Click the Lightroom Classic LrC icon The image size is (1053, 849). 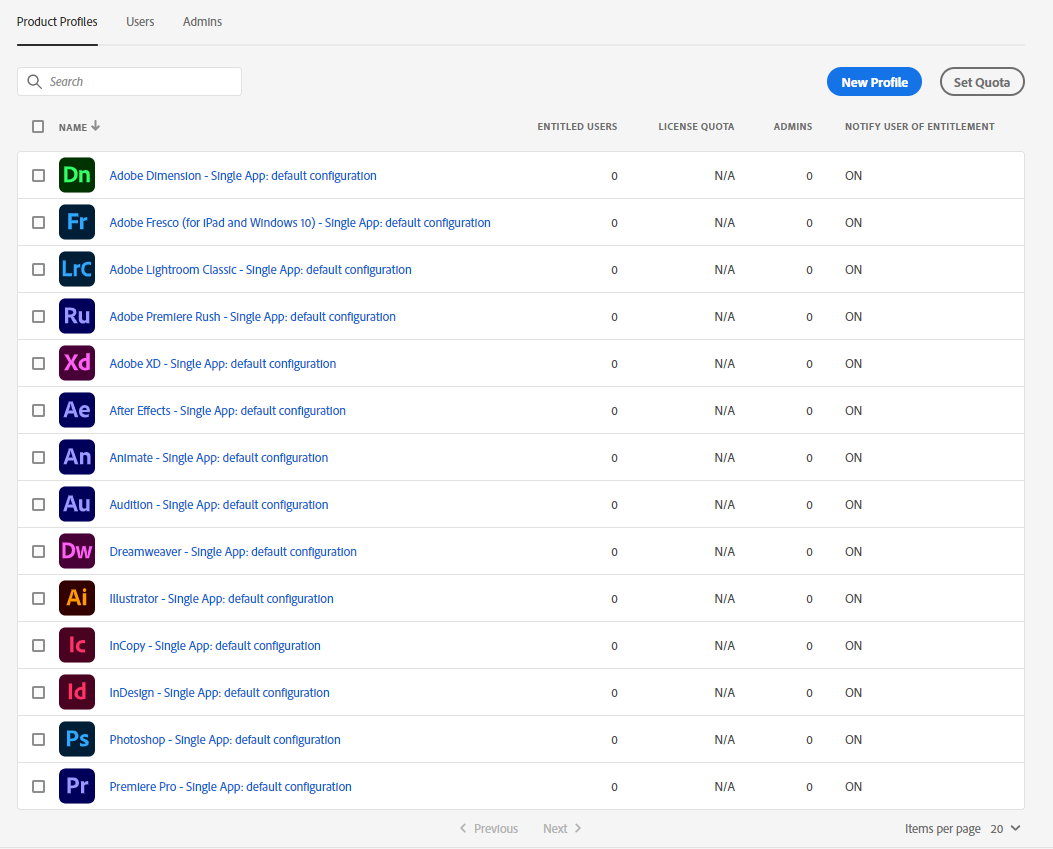click(x=77, y=269)
